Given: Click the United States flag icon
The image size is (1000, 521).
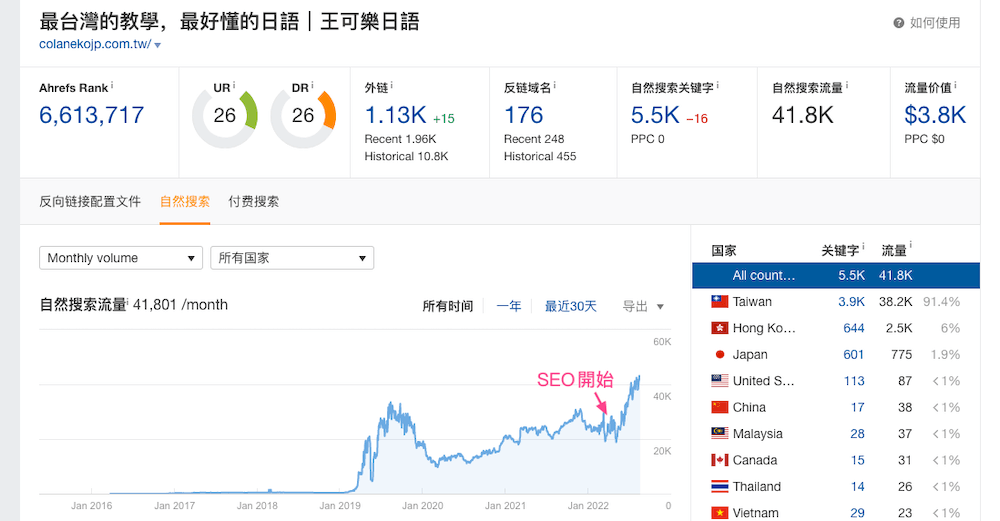Looking at the screenshot, I should click(x=719, y=381).
